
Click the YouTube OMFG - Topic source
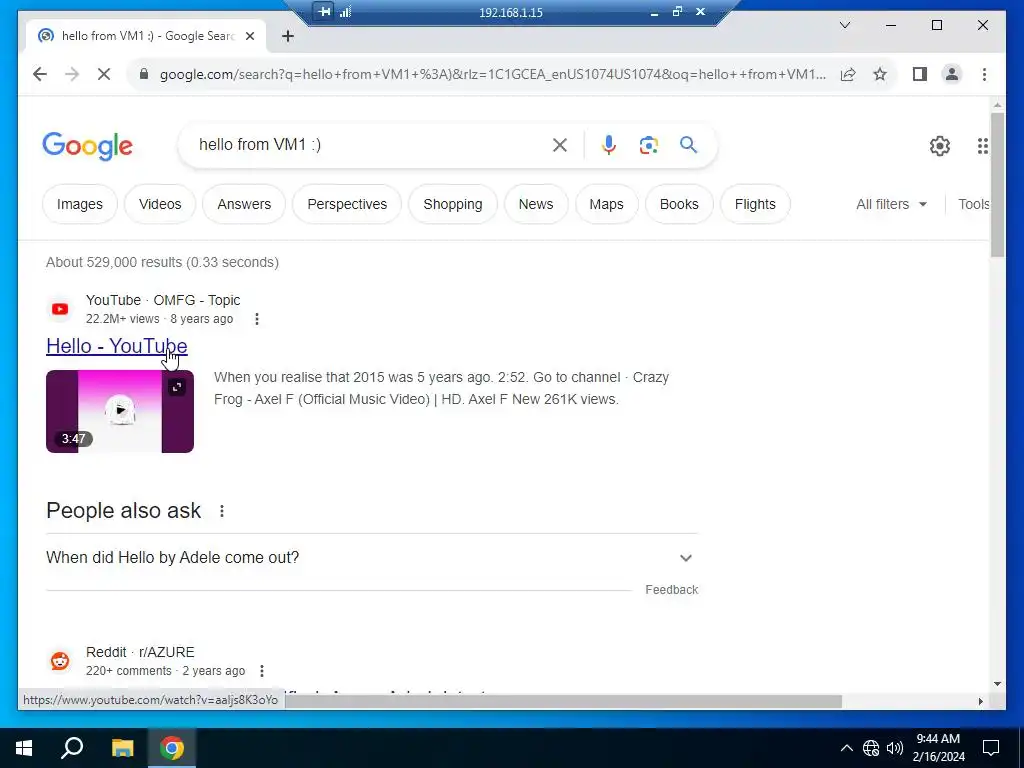(x=163, y=300)
